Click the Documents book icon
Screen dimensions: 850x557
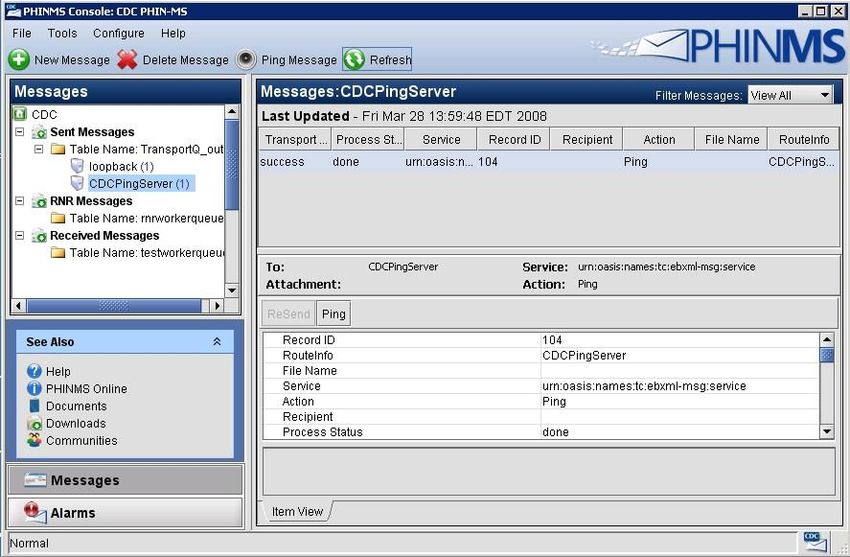[34, 406]
